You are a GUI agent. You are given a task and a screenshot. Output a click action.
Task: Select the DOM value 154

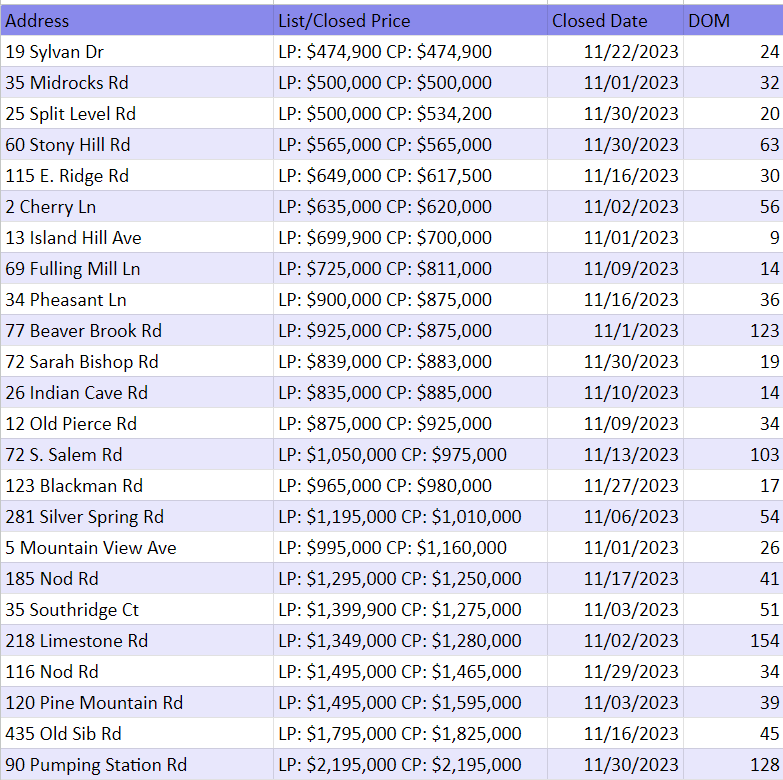[764, 640]
